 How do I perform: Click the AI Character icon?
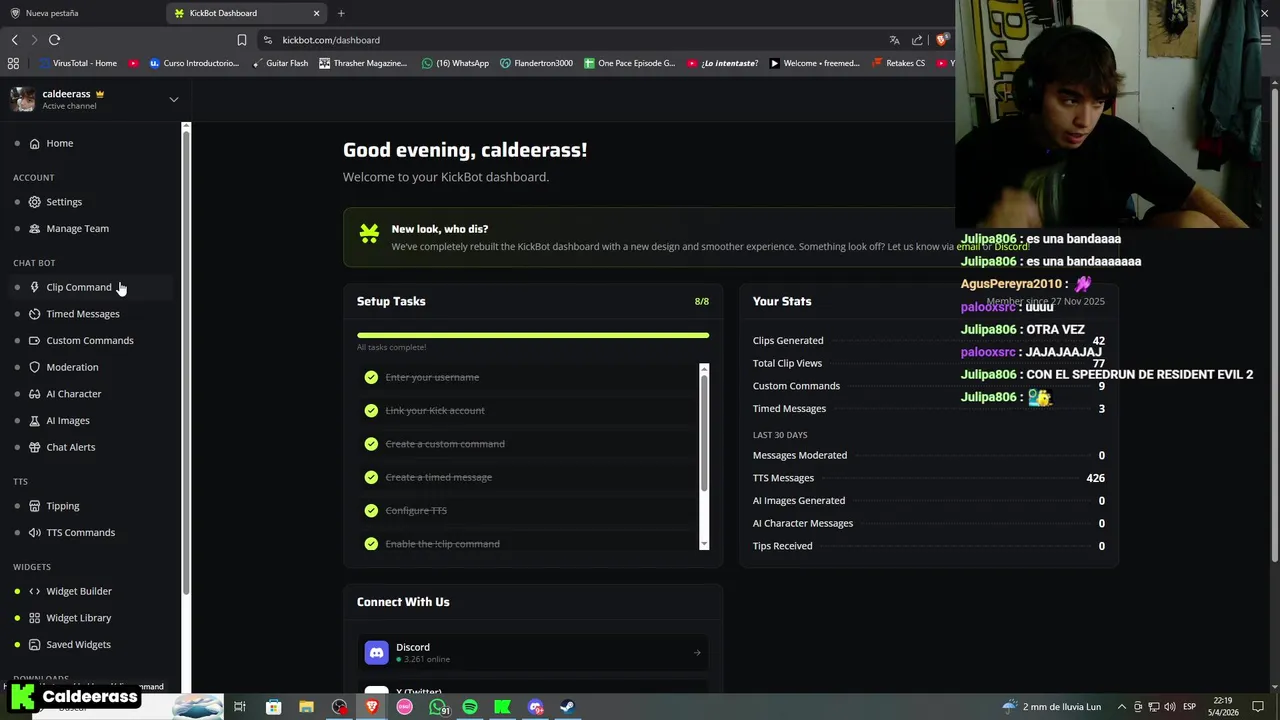34,394
